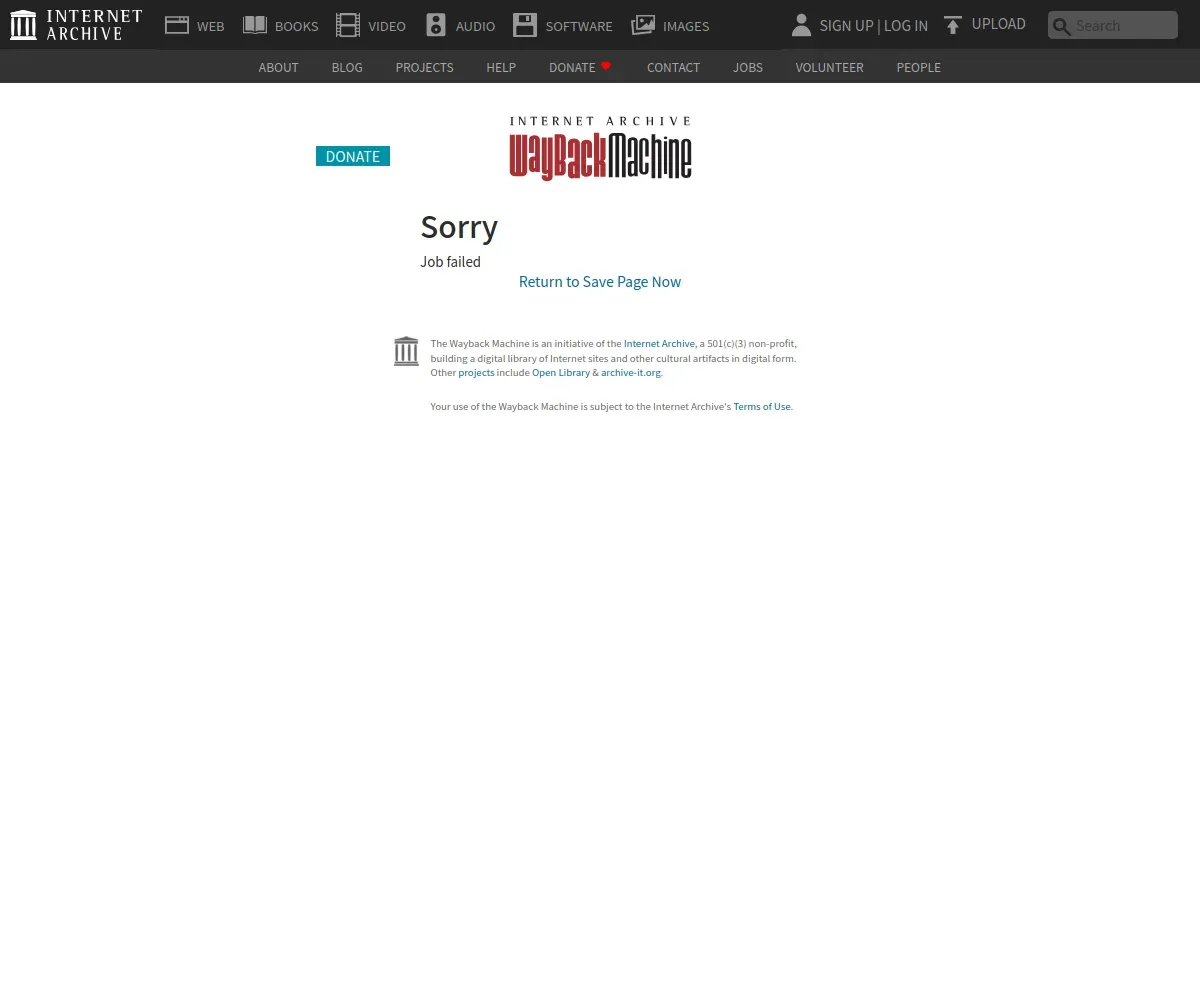Click the Web browser window icon
Screen dimensions: 1200x1000
[177, 25]
